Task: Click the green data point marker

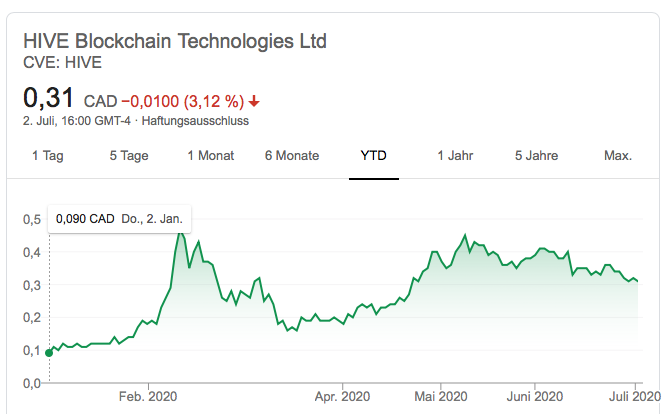Action: pos(49,353)
